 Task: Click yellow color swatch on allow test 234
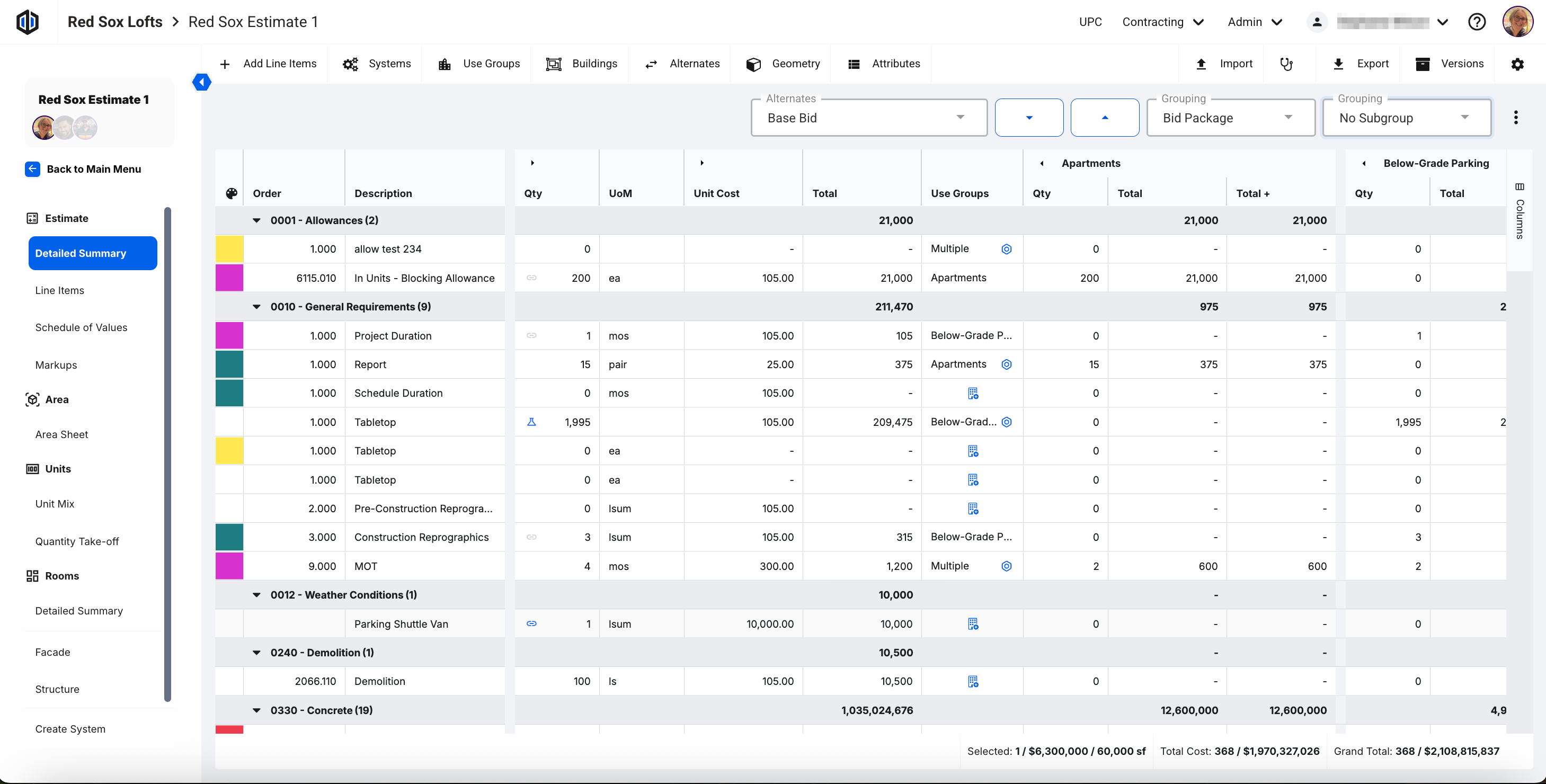coord(229,249)
